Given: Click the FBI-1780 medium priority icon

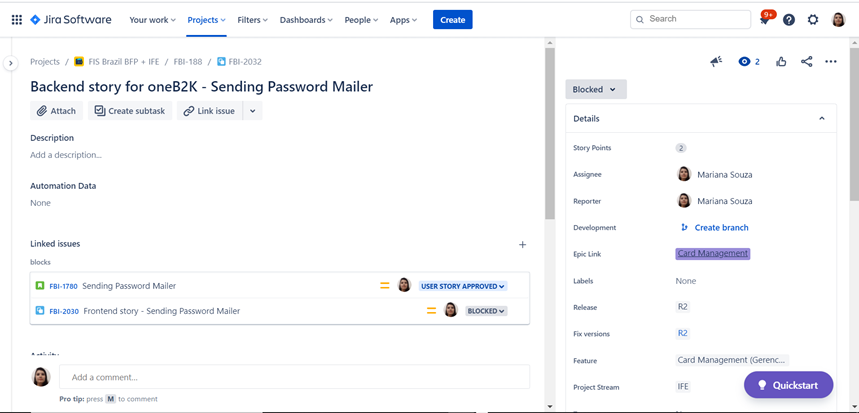Looking at the screenshot, I should pyautogui.click(x=385, y=285).
